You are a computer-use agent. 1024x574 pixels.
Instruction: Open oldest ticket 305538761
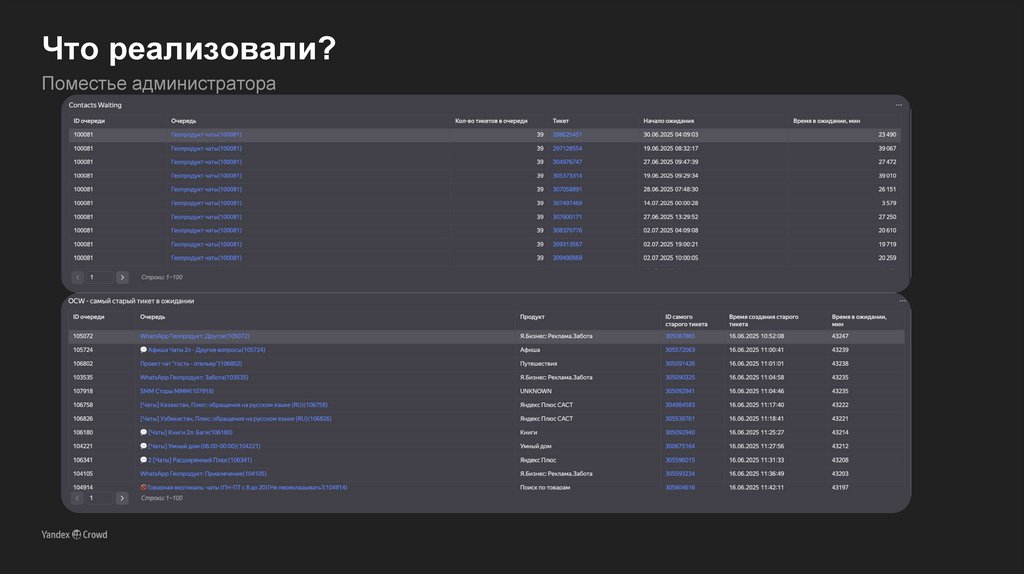[680, 419]
